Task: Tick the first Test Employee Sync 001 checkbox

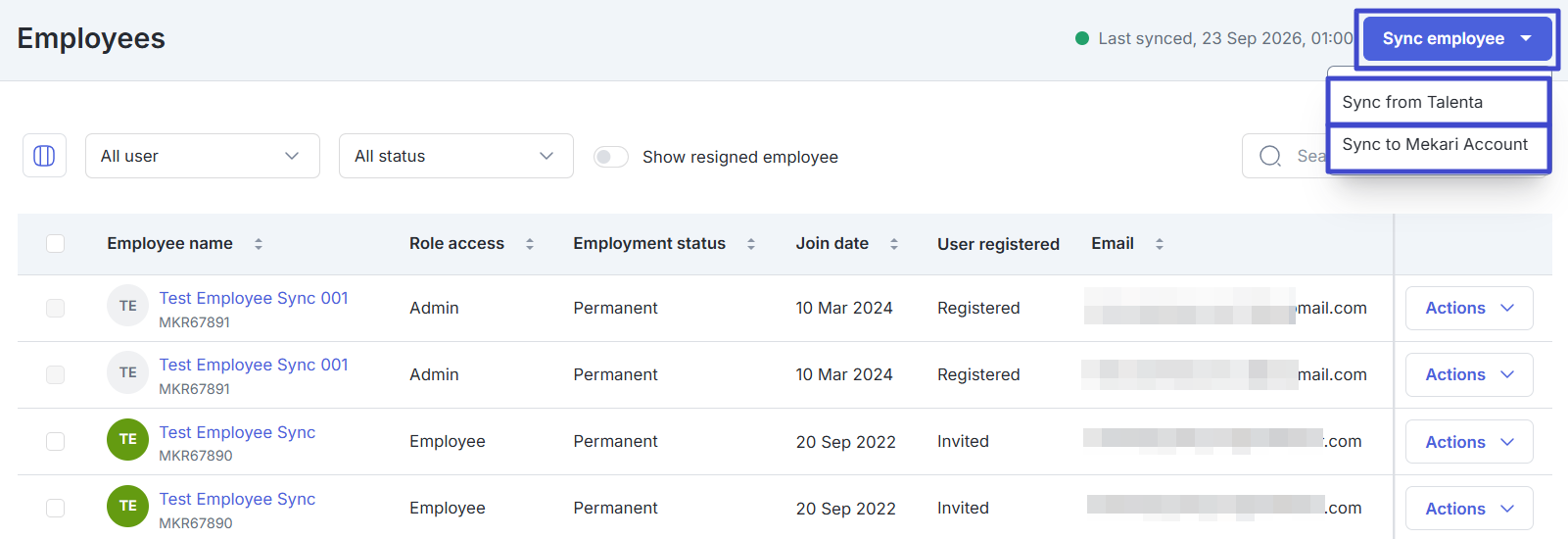Action: [x=56, y=308]
